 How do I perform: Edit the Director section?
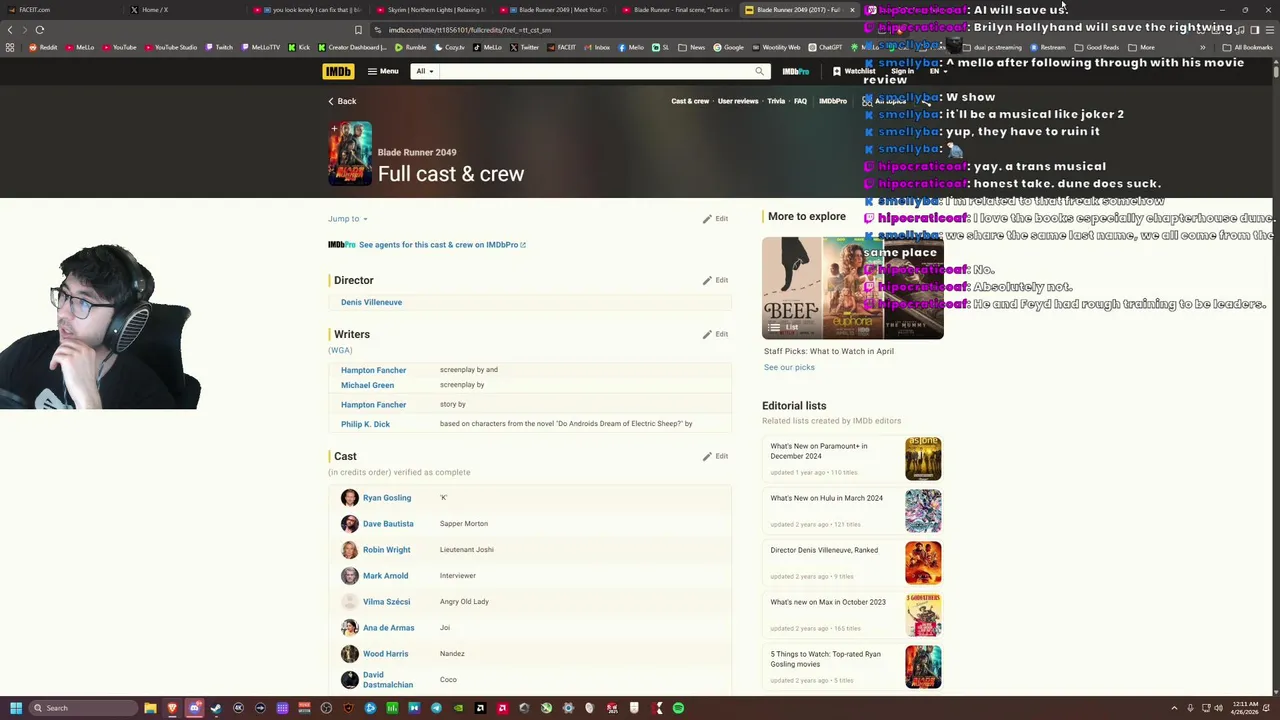(x=715, y=280)
